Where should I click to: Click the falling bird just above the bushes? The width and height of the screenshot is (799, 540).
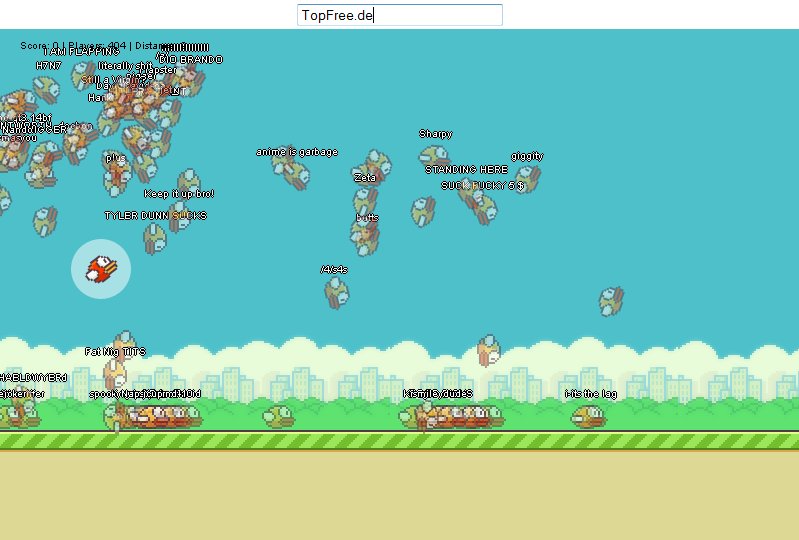488,350
